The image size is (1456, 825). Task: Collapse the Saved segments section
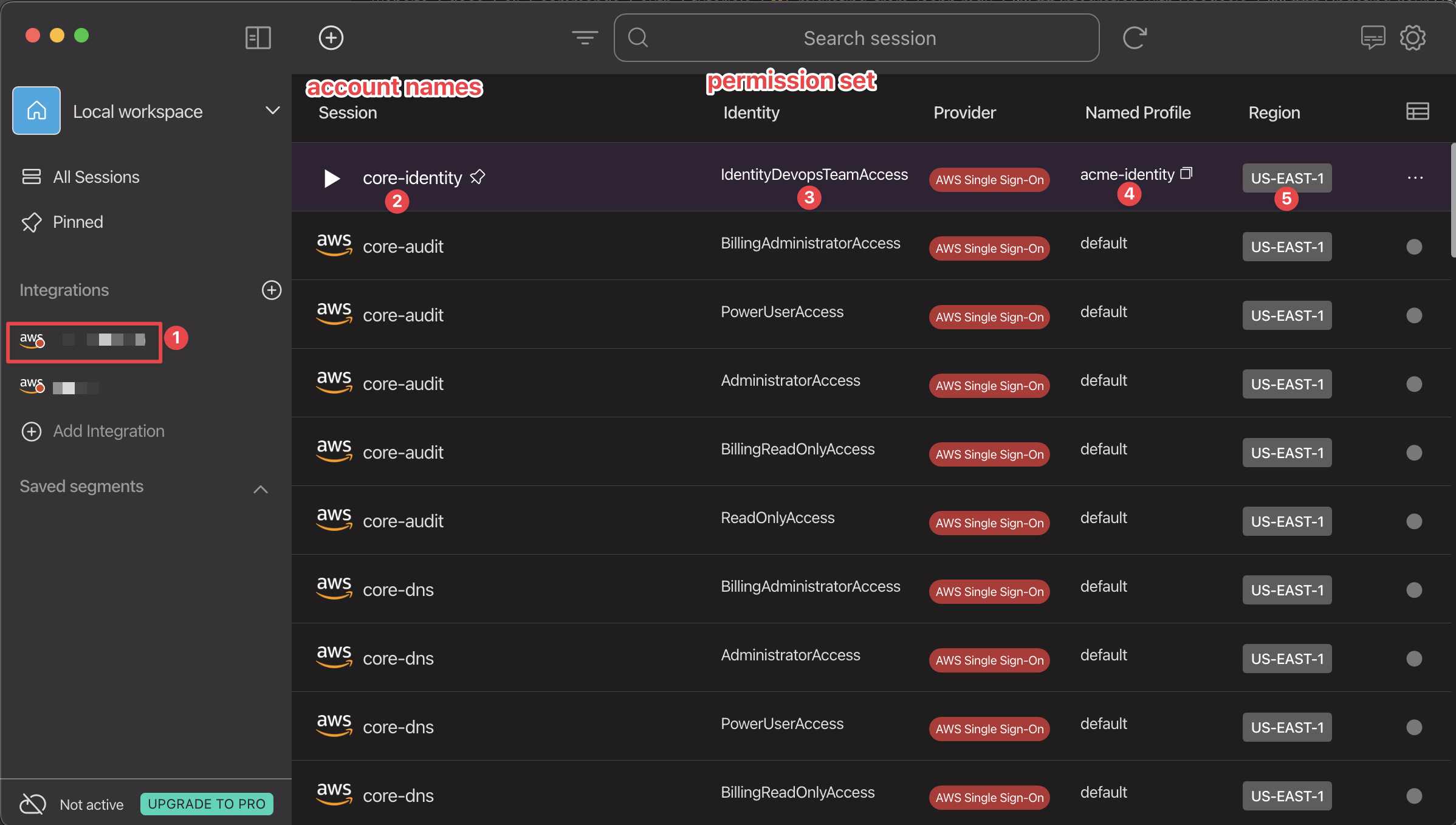coord(260,488)
